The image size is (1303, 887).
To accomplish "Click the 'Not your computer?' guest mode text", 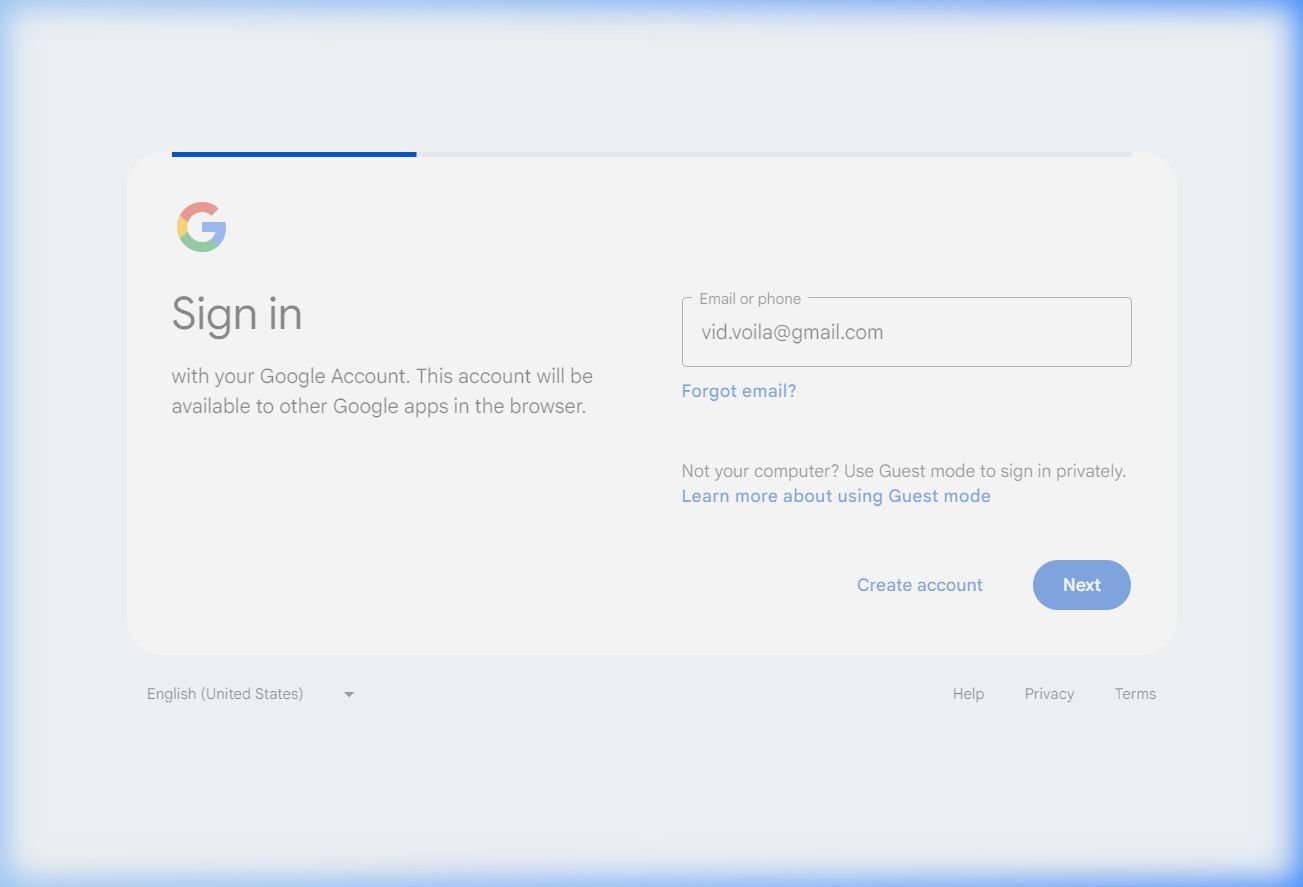I will (903, 471).
